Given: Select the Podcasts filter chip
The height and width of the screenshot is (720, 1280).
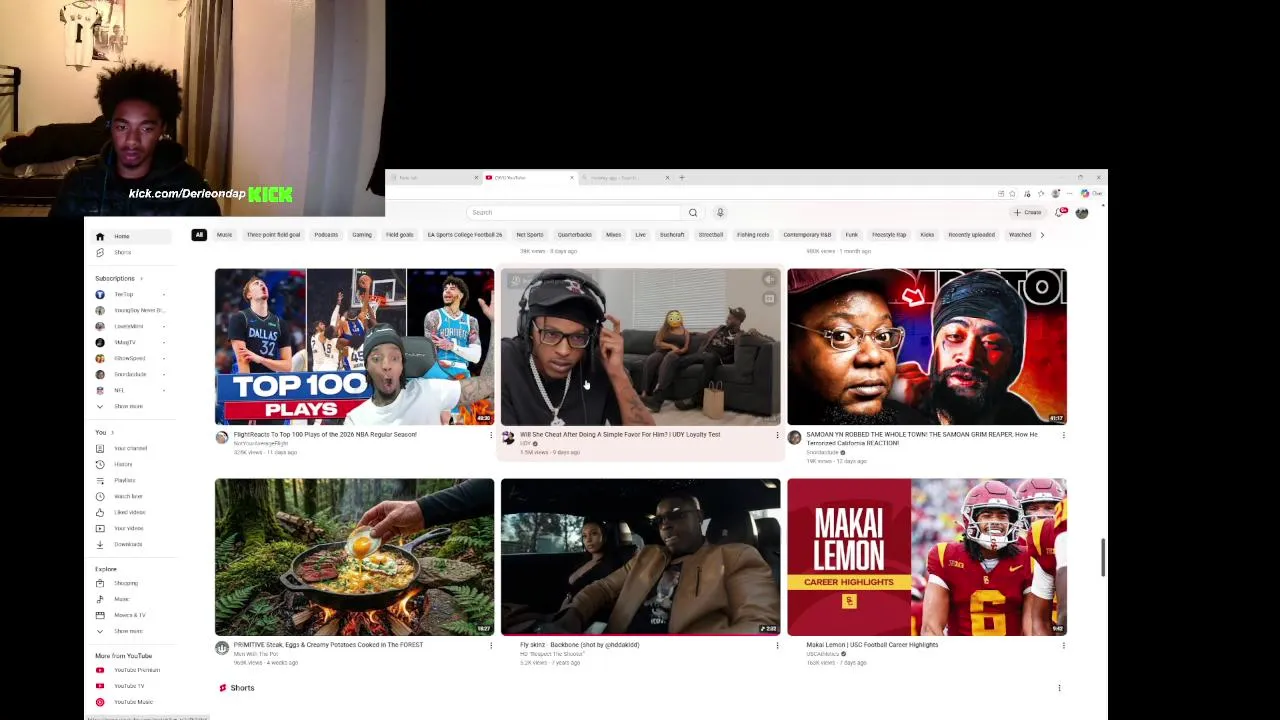Looking at the screenshot, I should tap(326, 235).
